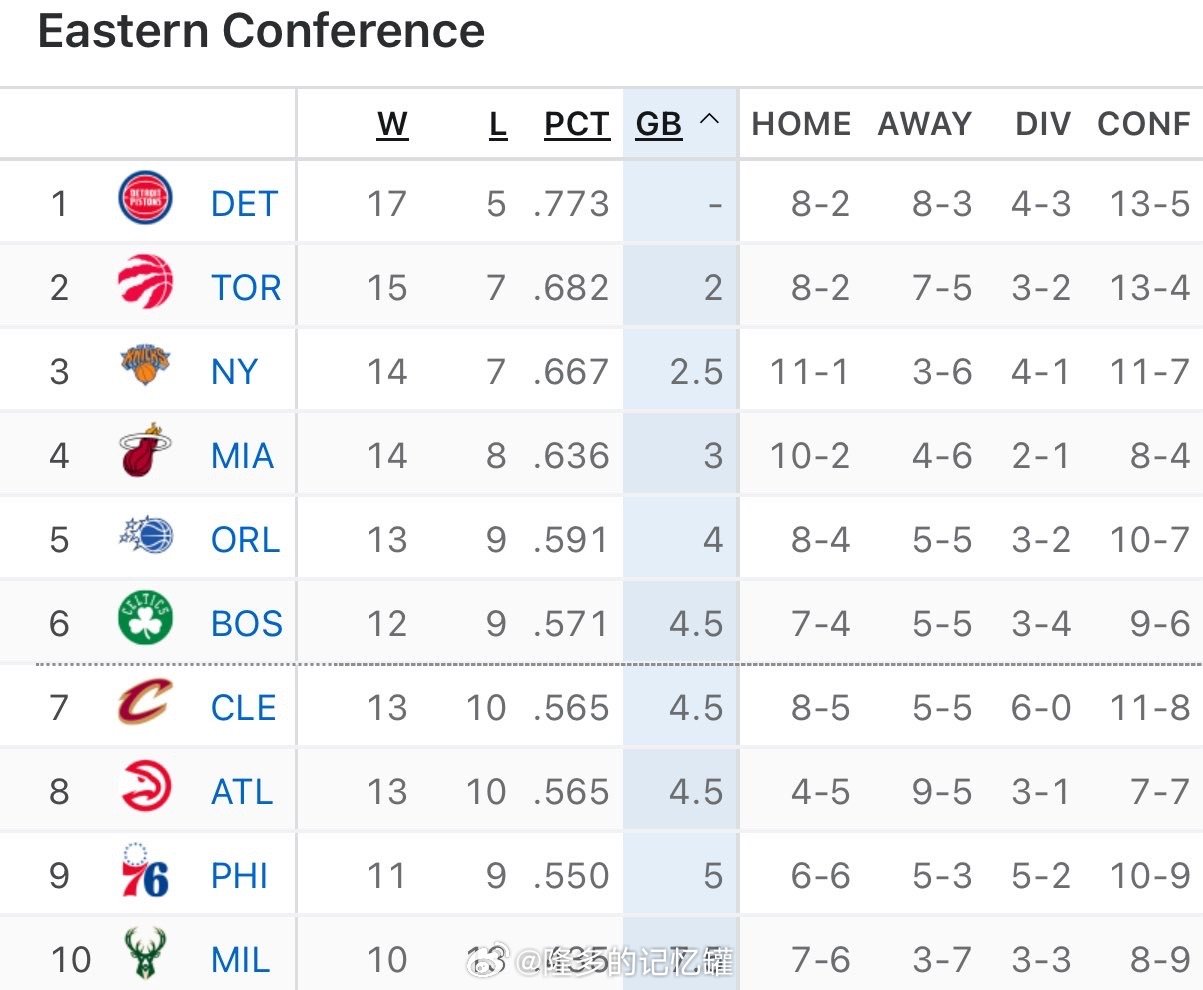Click the Miami Heat team logo
Image resolution: width=1203 pixels, height=990 pixels.
click(x=145, y=451)
